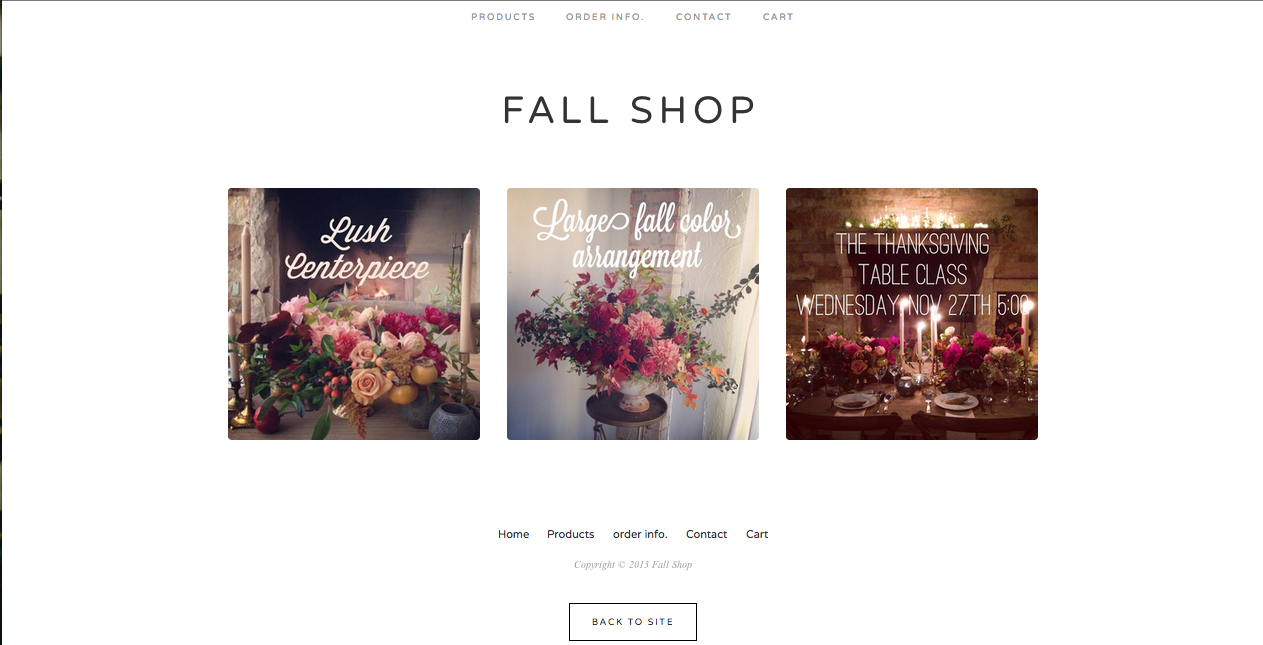Open Order Info. in the top navigation
Image resolution: width=1263 pixels, height=645 pixels.
click(x=605, y=17)
